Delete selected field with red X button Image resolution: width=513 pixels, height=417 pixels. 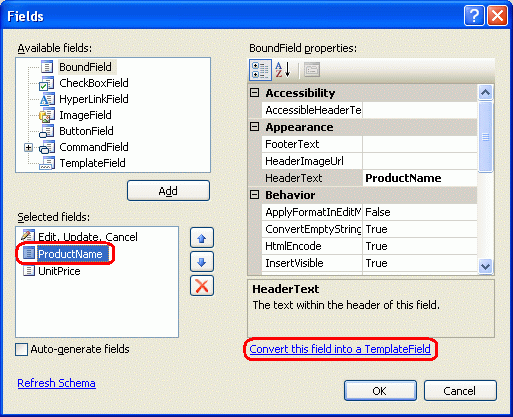[x=202, y=286]
